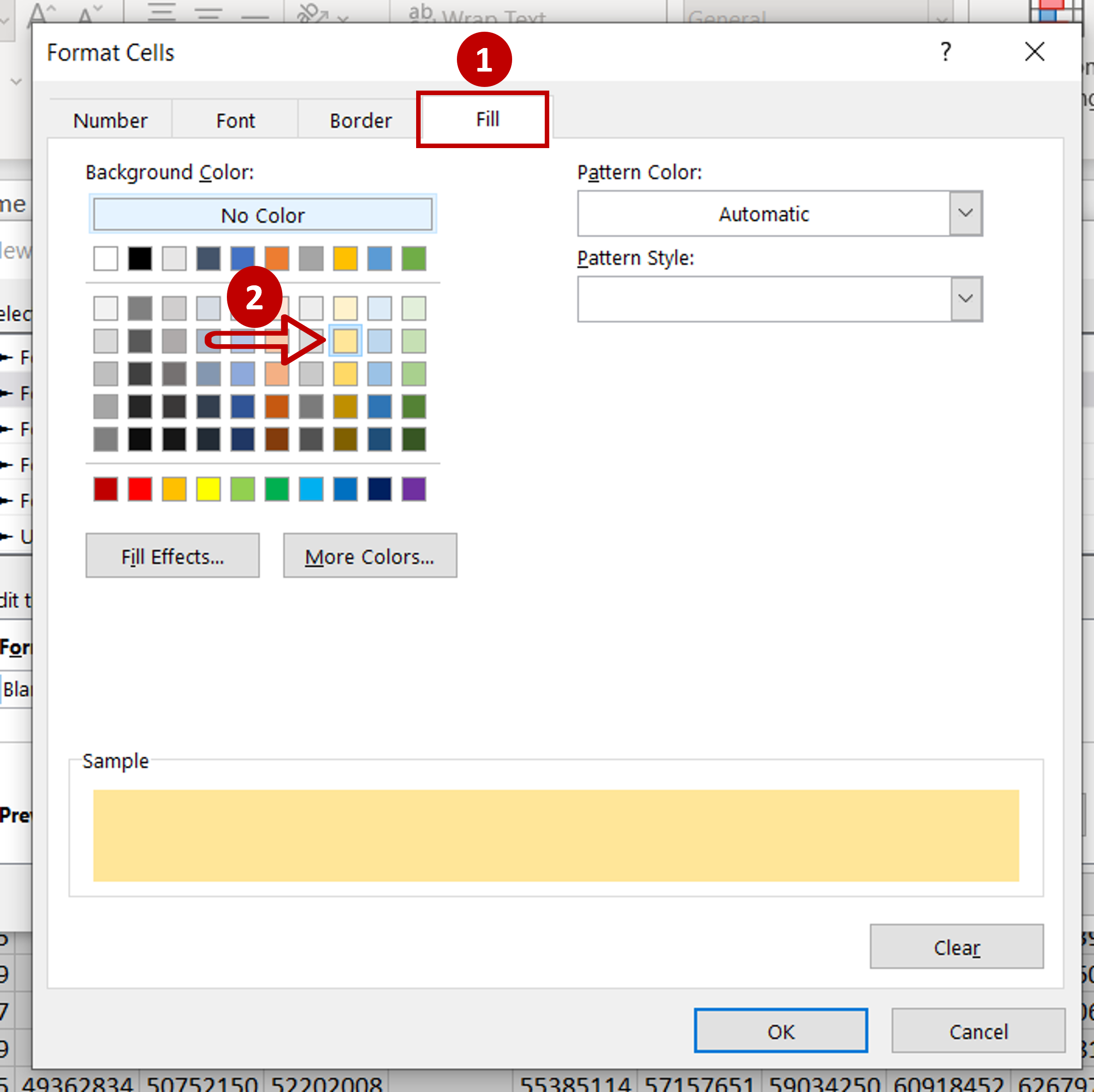The image size is (1094, 1092).
Task: Select the dark blue-gray theme swatch
Action: (208, 259)
